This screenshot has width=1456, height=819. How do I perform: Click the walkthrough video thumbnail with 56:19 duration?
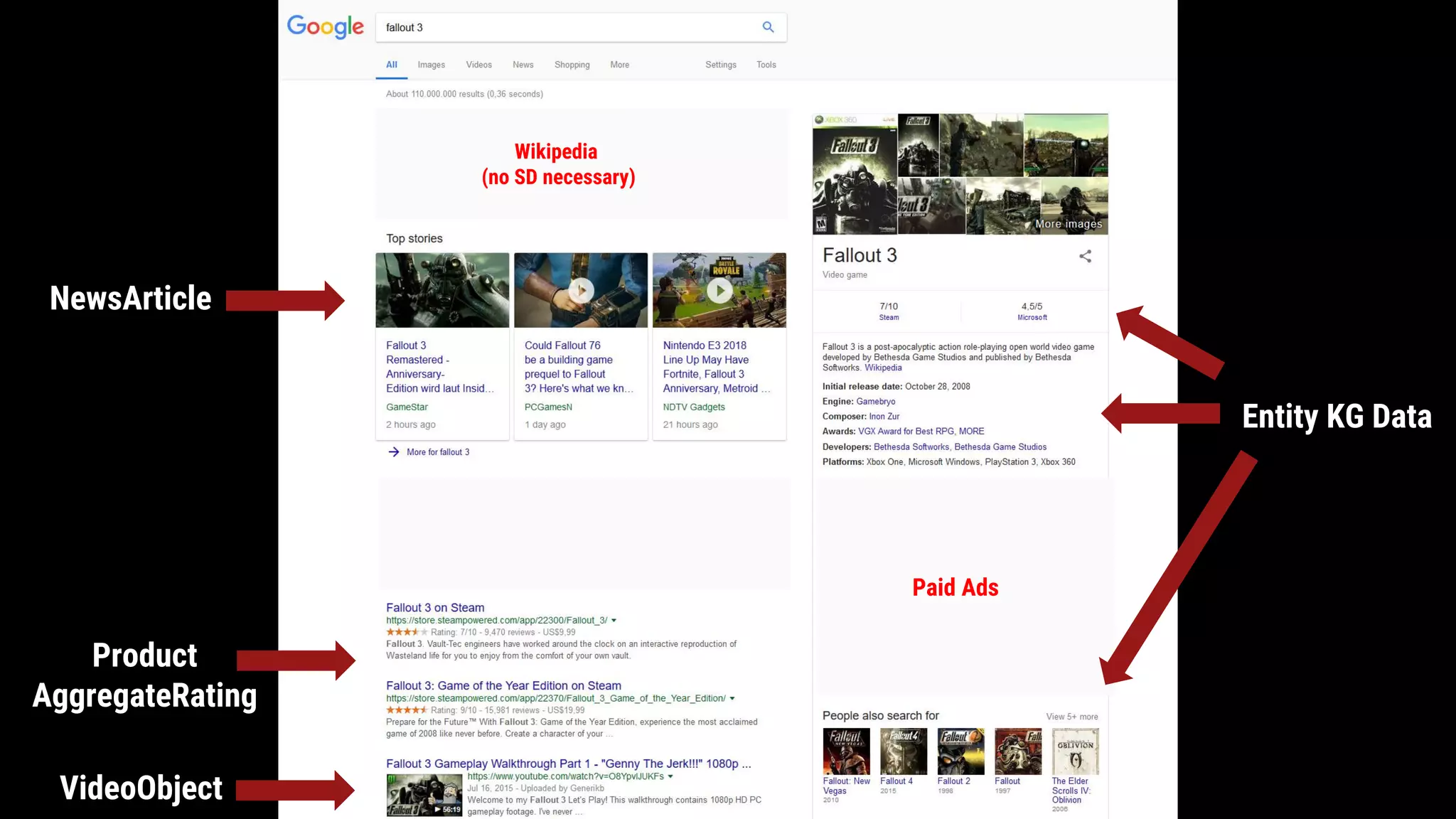click(x=424, y=796)
